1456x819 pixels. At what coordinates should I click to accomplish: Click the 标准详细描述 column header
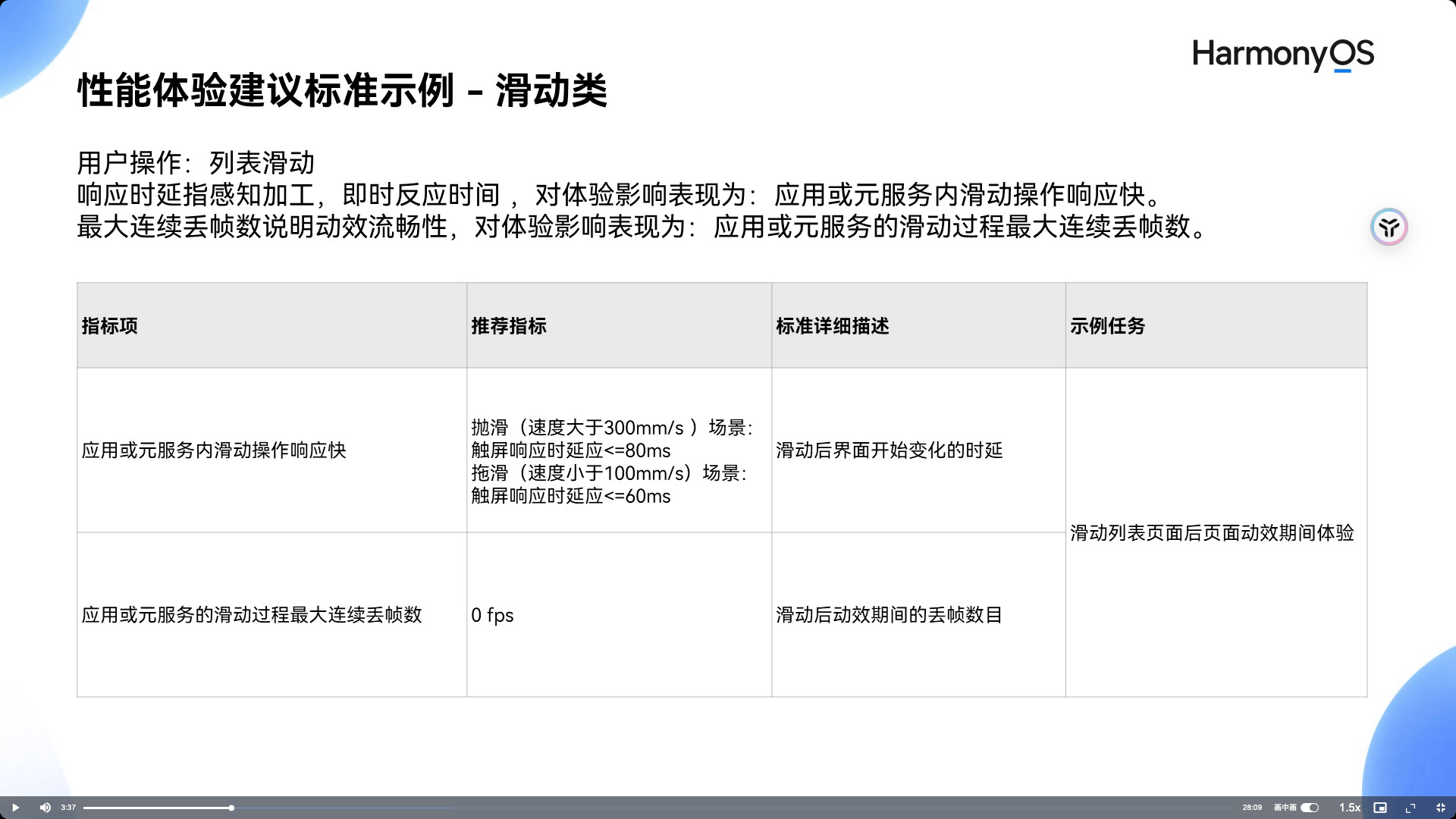[832, 326]
